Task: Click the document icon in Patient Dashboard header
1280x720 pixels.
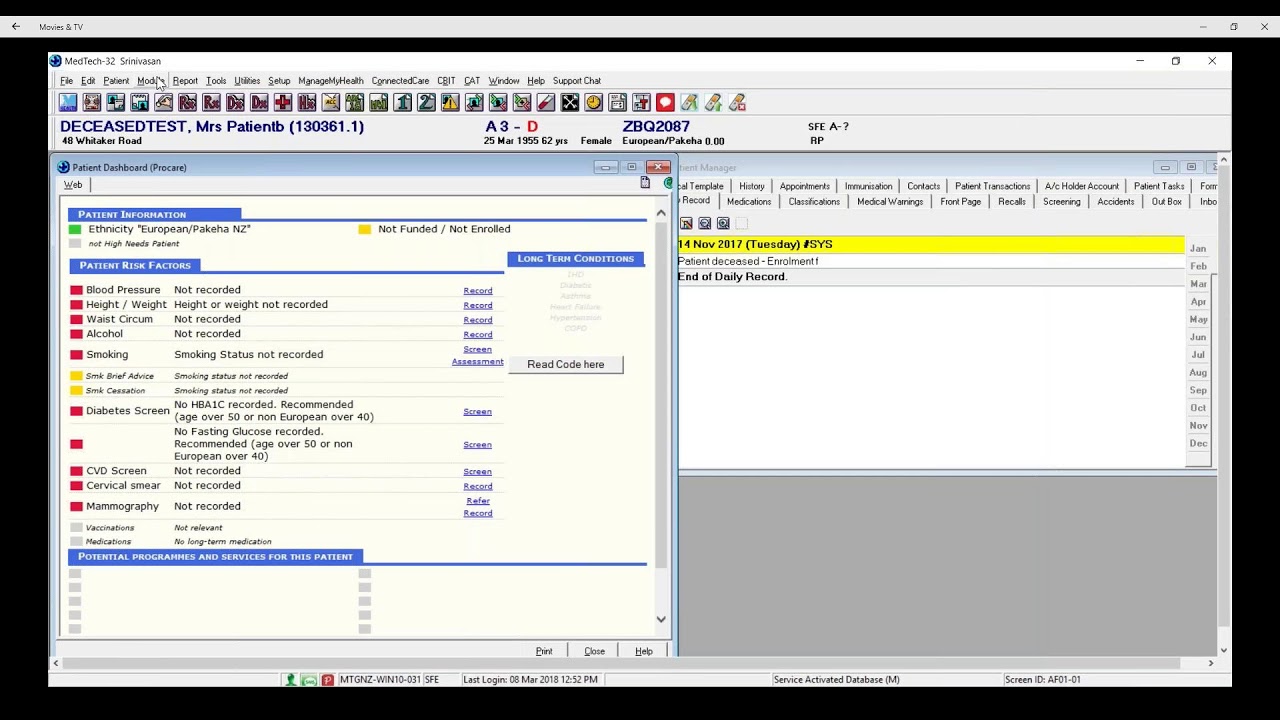Action: 646,183
